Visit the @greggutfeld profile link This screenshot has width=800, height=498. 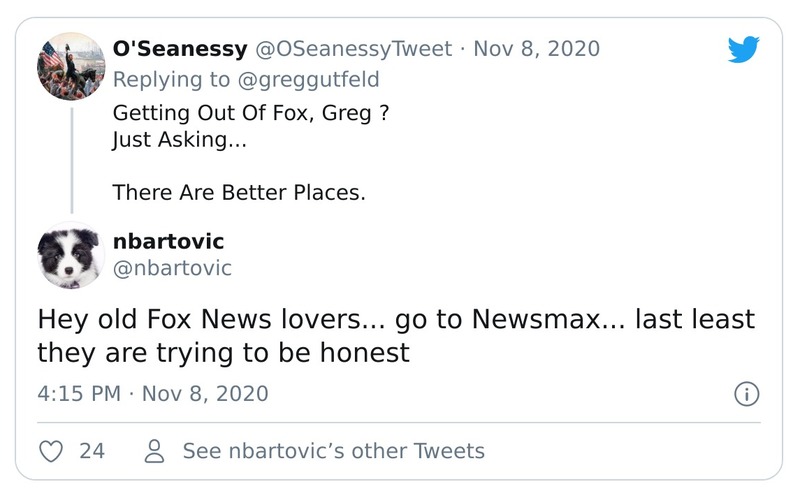[x=310, y=79]
